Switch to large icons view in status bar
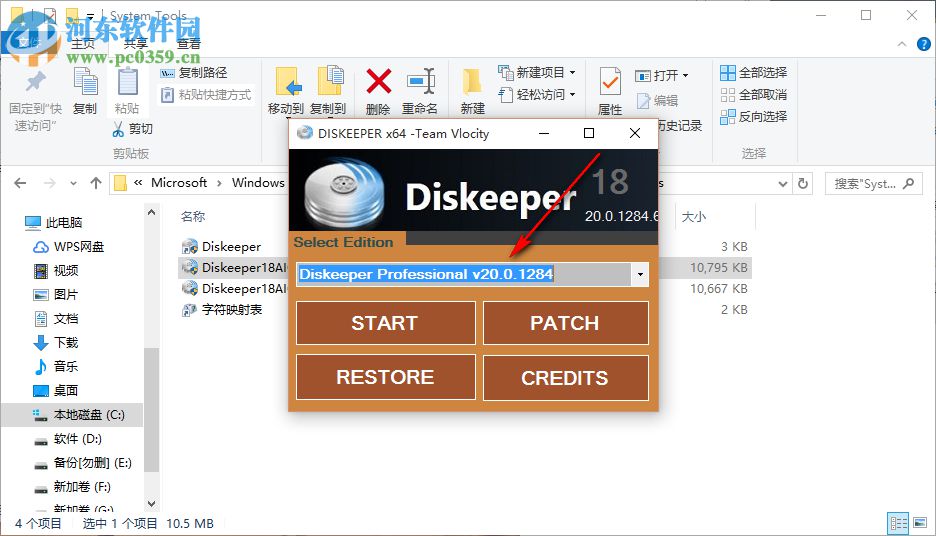 click(920, 523)
